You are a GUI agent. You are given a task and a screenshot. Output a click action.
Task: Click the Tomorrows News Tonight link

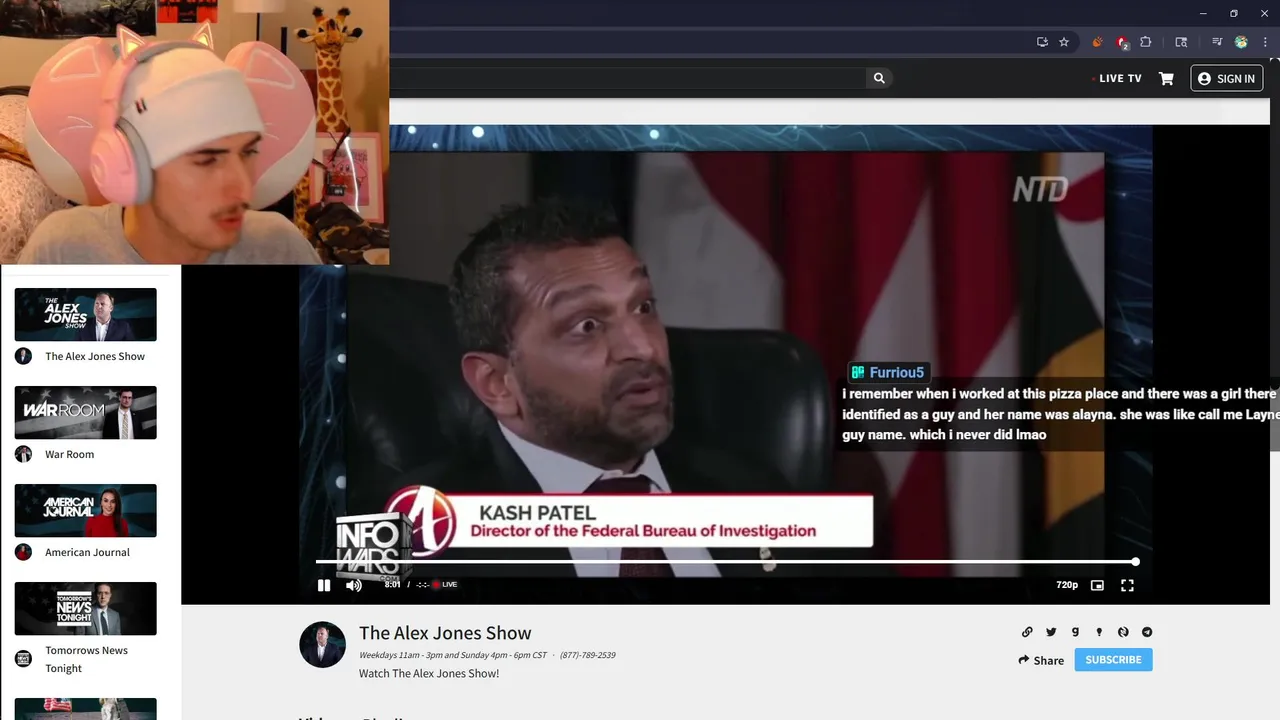coord(86,659)
